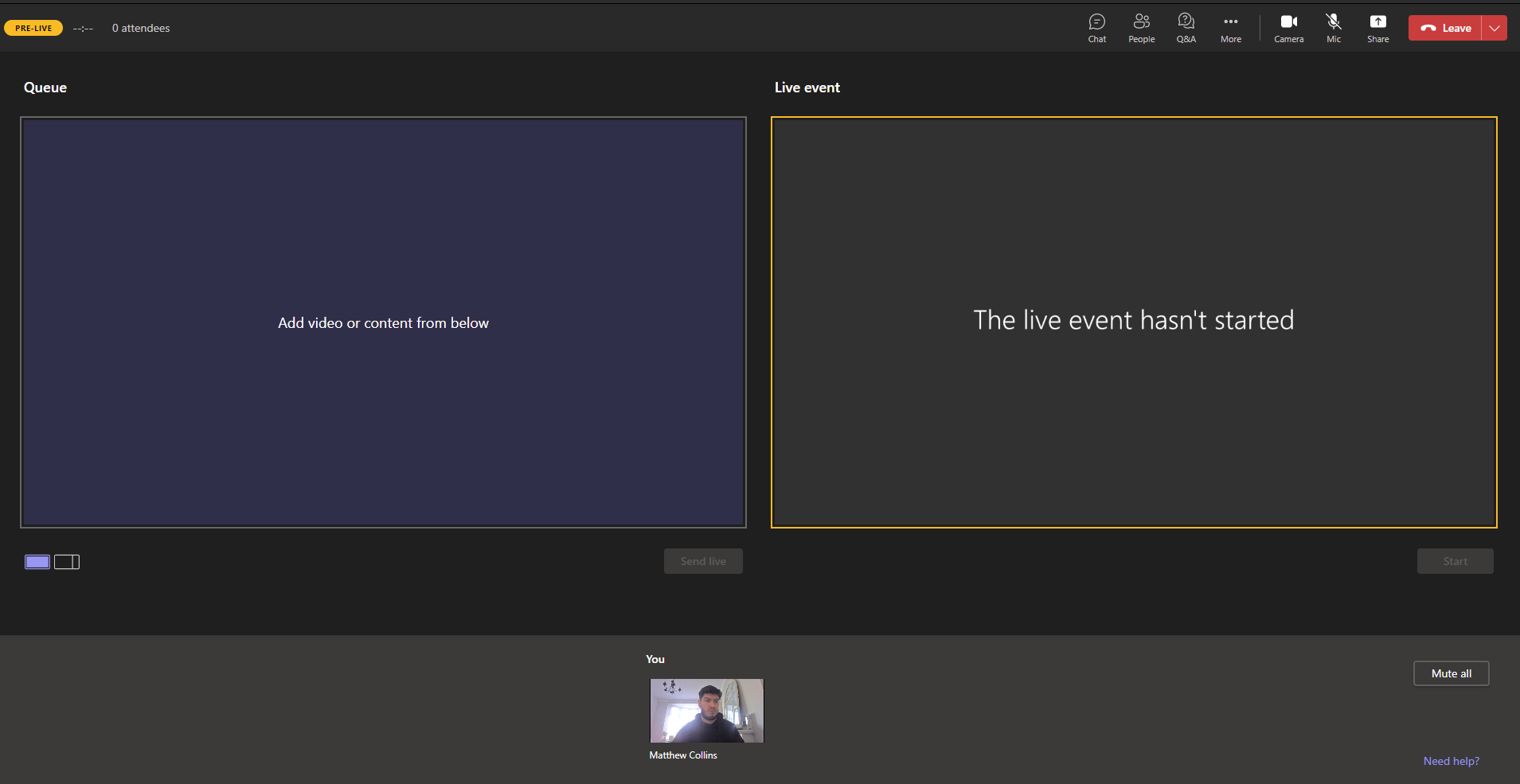The image size is (1520, 784).
Task: Mute all participants
Action: pos(1450,673)
